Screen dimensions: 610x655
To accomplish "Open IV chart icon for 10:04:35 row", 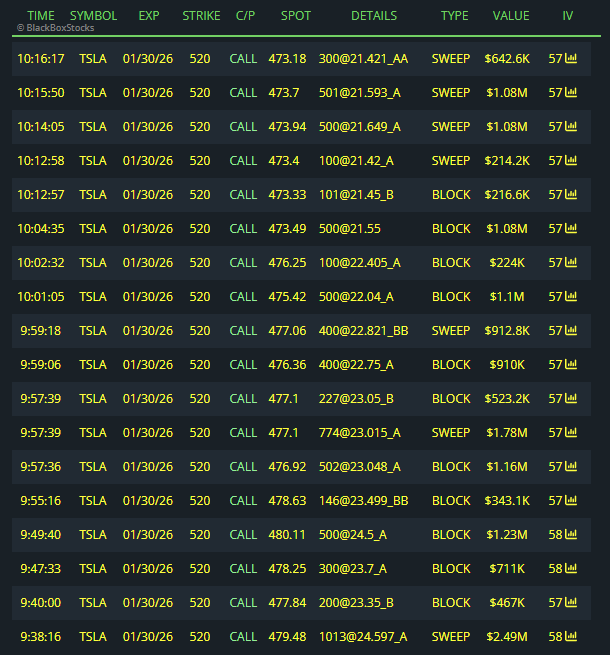I will pos(571,228).
